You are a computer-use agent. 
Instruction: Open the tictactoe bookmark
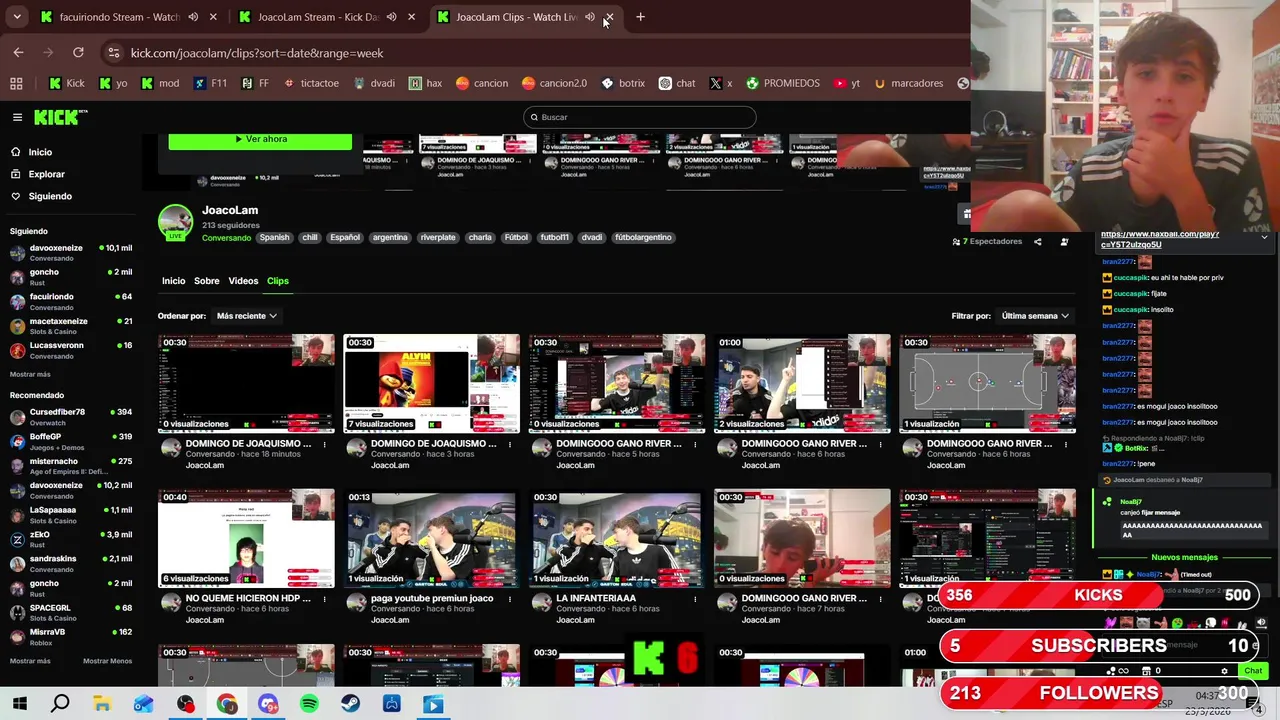click(312, 83)
